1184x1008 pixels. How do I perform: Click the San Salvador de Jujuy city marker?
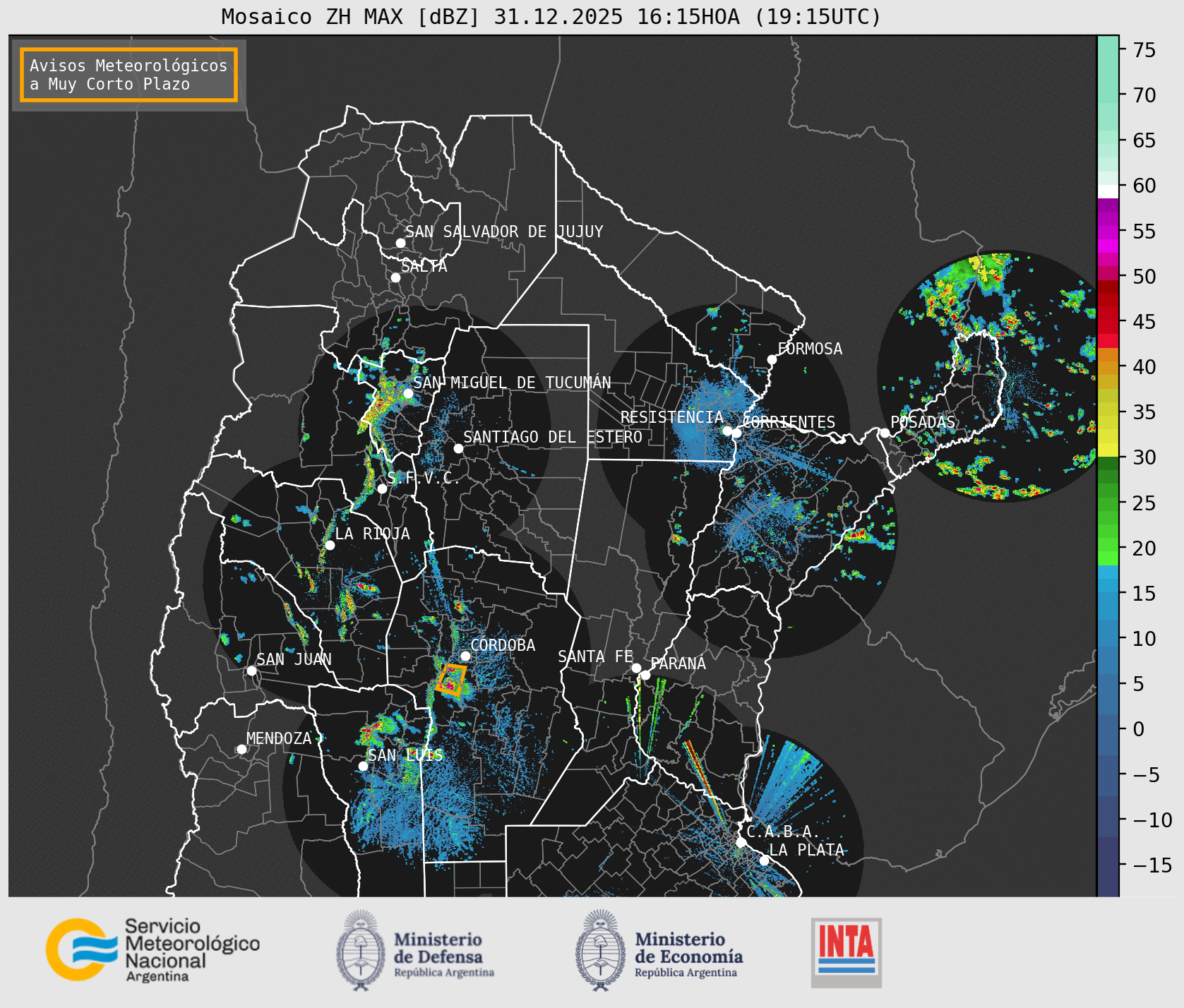click(x=400, y=243)
